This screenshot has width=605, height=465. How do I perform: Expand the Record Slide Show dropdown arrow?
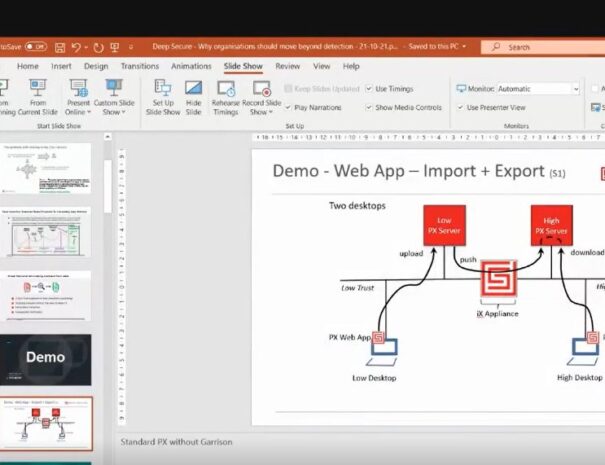tap(271, 112)
